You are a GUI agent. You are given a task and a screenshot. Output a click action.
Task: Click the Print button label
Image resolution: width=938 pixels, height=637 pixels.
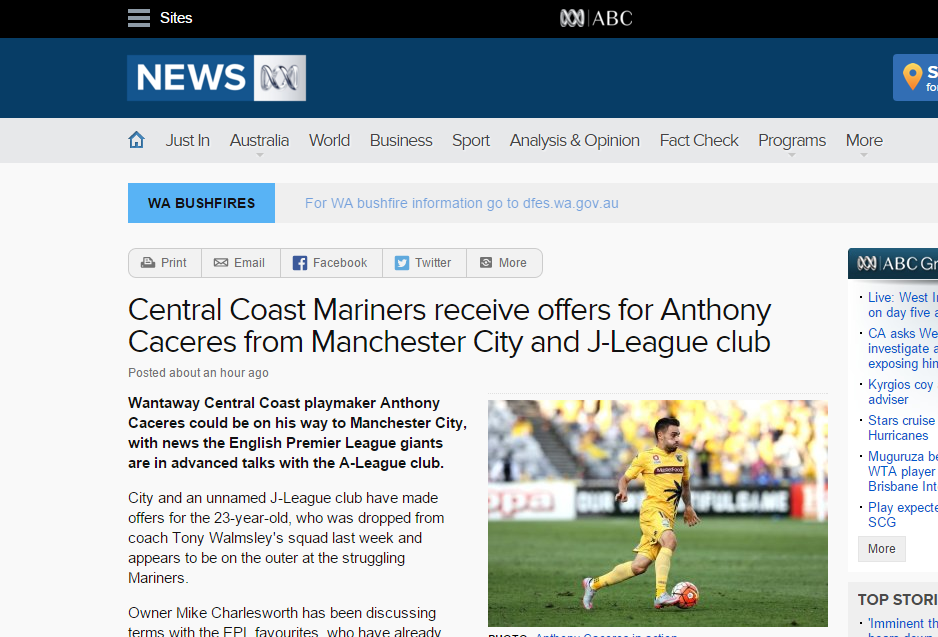click(173, 263)
